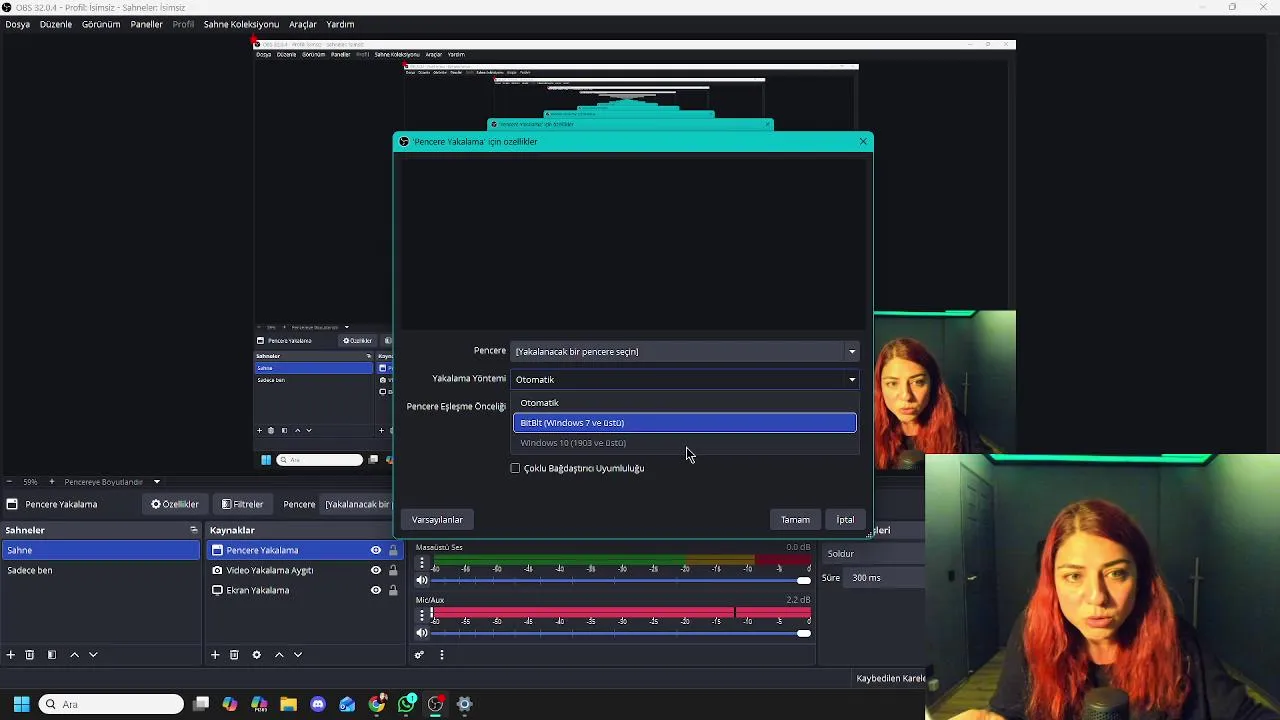Move source up arrow in Kaynaklar
1280x720 pixels.
click(x=279, y=655)
